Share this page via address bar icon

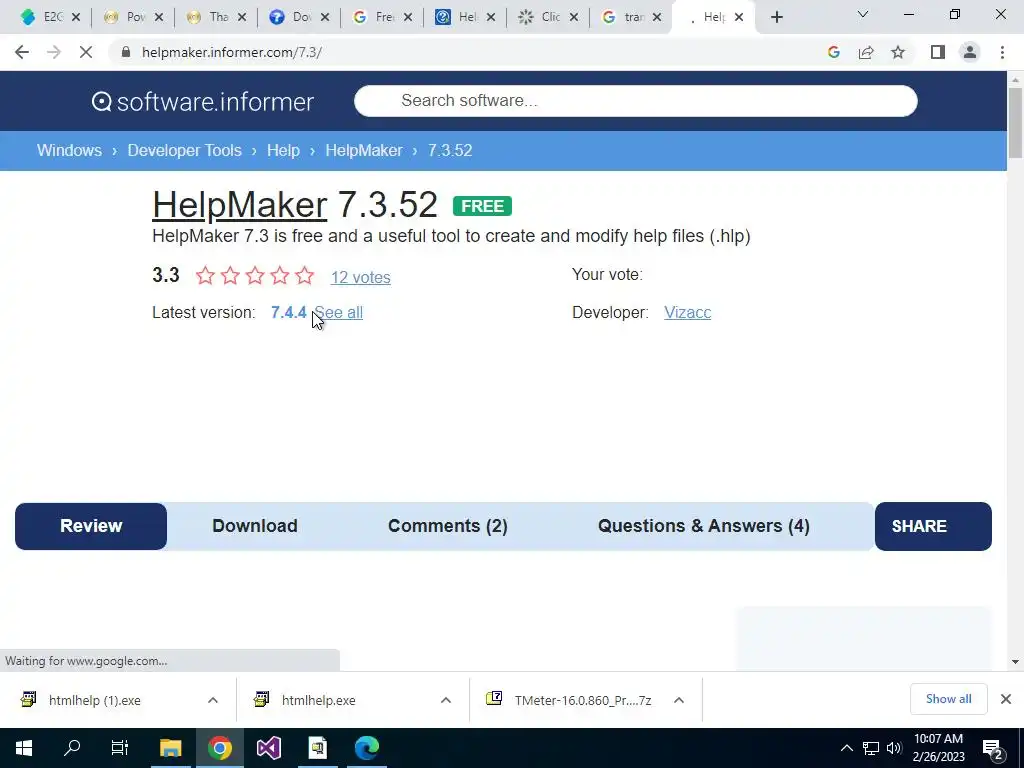coord(866,52)
